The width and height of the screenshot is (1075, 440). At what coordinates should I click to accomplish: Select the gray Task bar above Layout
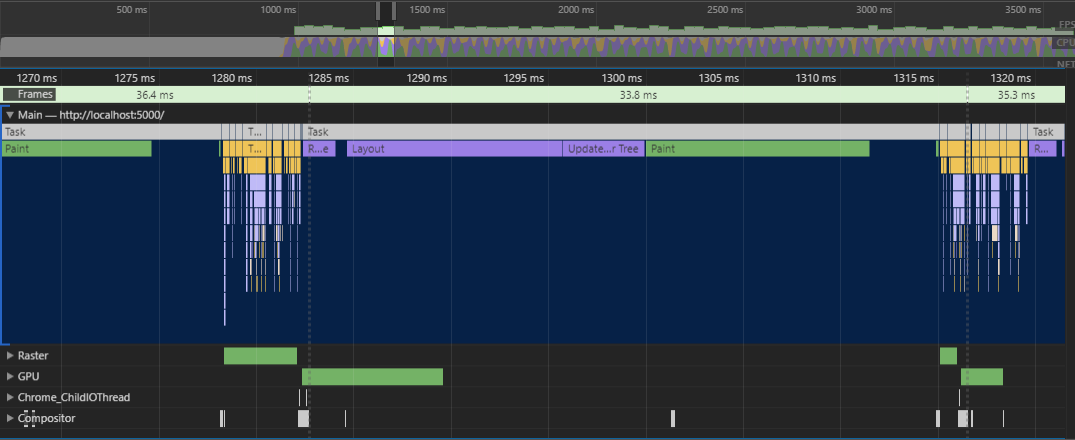pos(620,132)
